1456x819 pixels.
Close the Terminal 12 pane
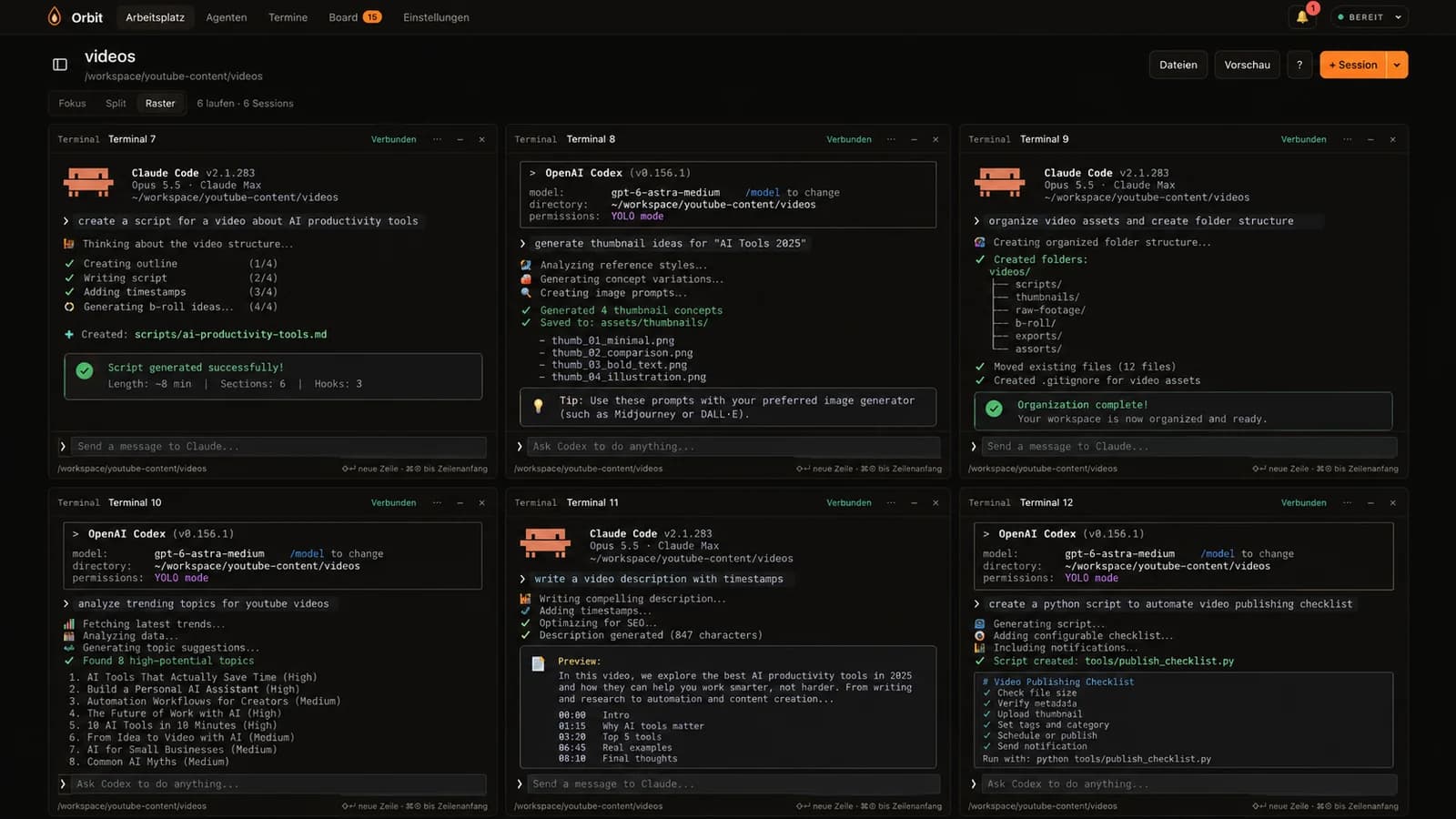click(1392, 502)
